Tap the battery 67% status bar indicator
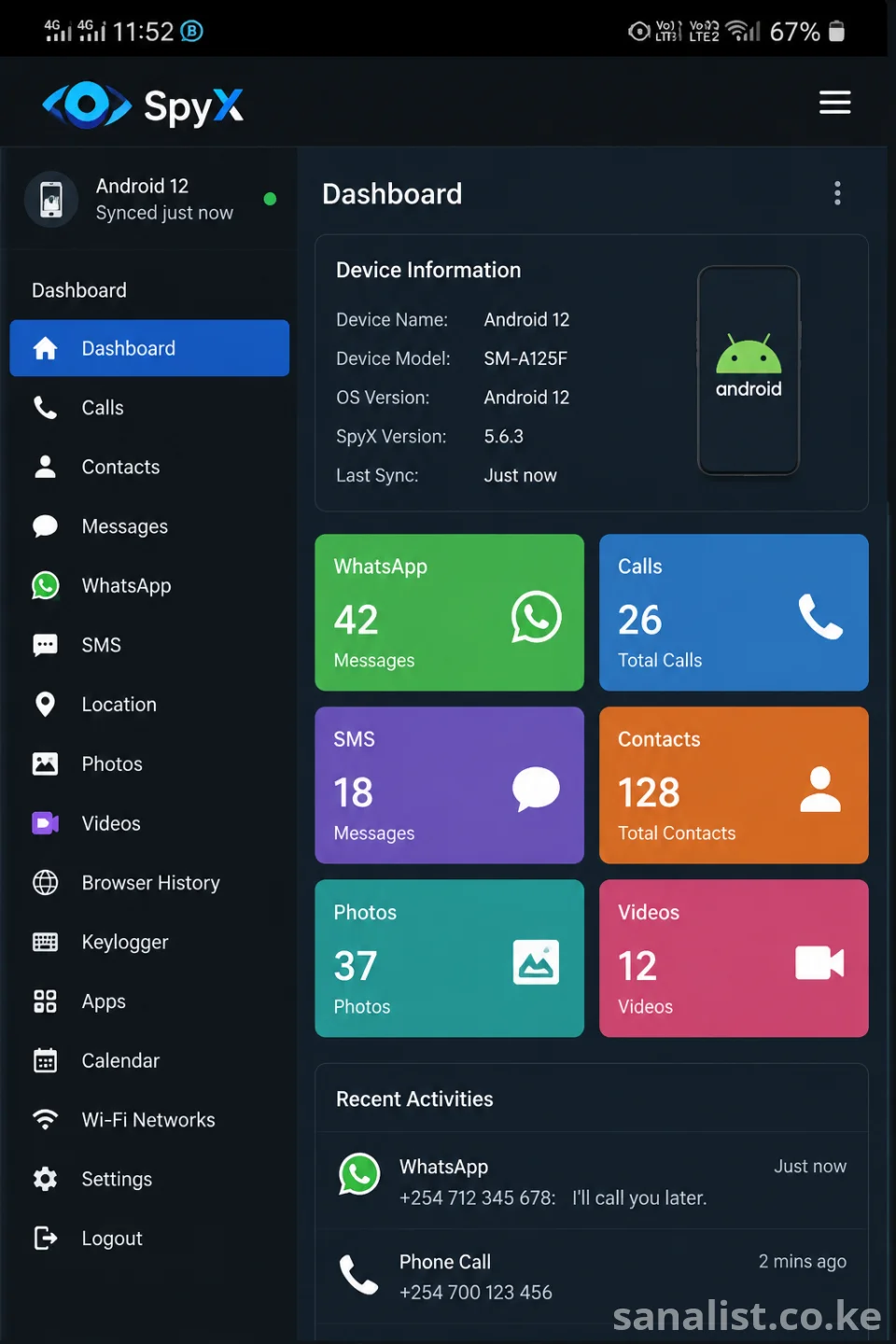 [x=807, y=32]
